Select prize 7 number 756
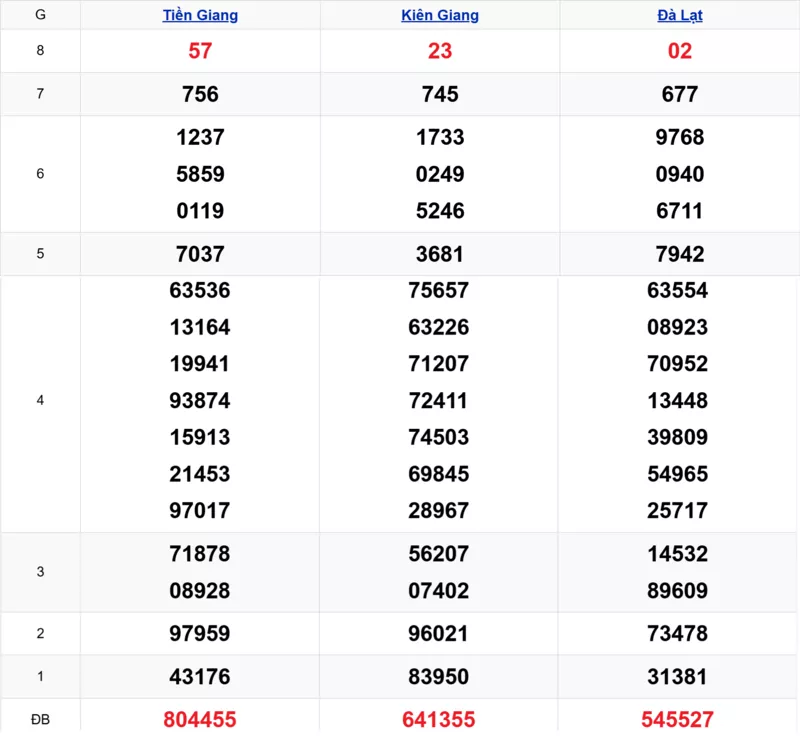The width and height of the screenshot is (800, 739). 200,94
